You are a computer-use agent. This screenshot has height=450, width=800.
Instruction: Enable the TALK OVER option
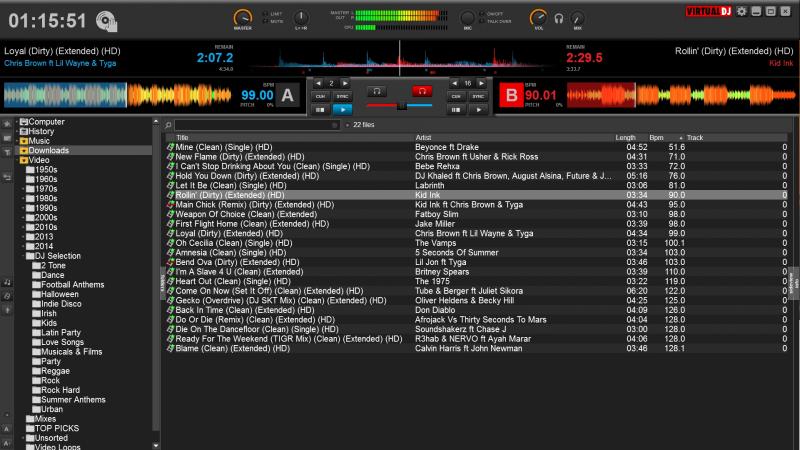click(x=495, y=21)
